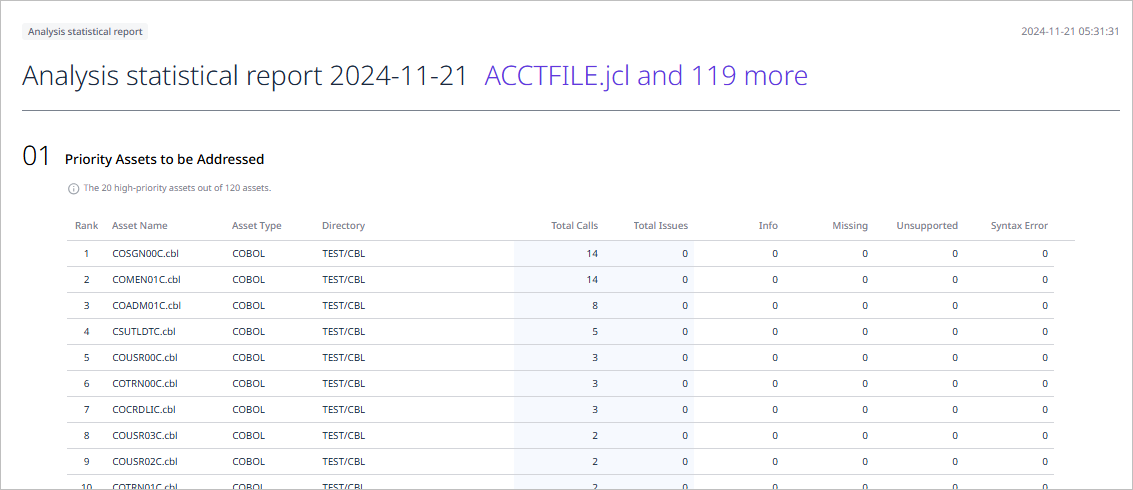
Task: Click the Rank column header
Action: (x=86, y=226)
